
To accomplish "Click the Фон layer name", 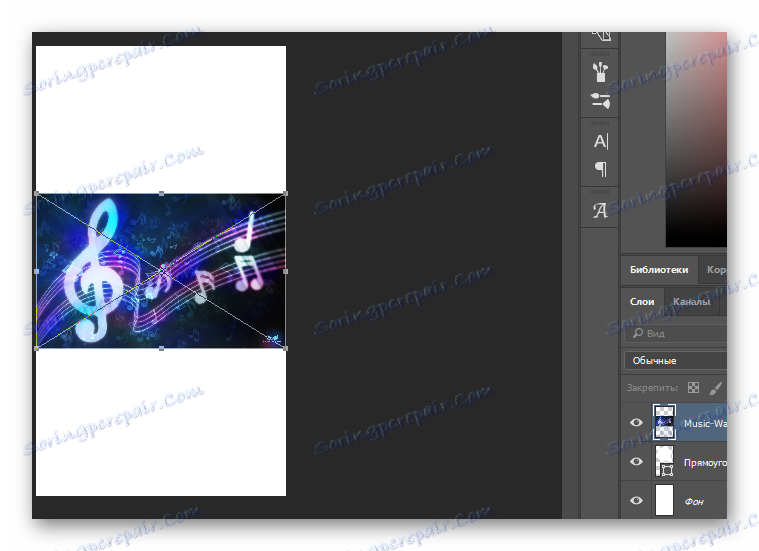I will [x=694, y=502].
